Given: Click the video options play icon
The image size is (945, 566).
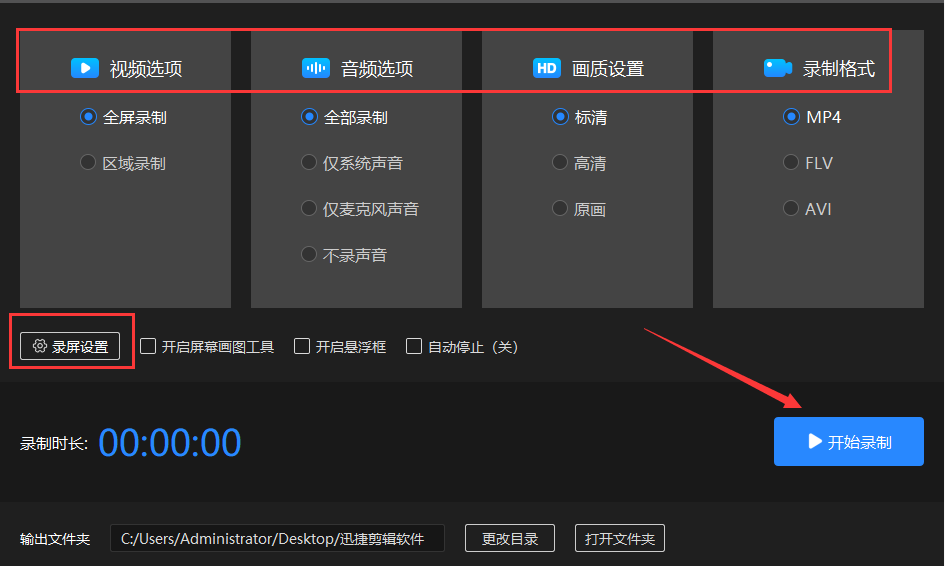Looking at the screenshot, I should [x=85, y=68].
